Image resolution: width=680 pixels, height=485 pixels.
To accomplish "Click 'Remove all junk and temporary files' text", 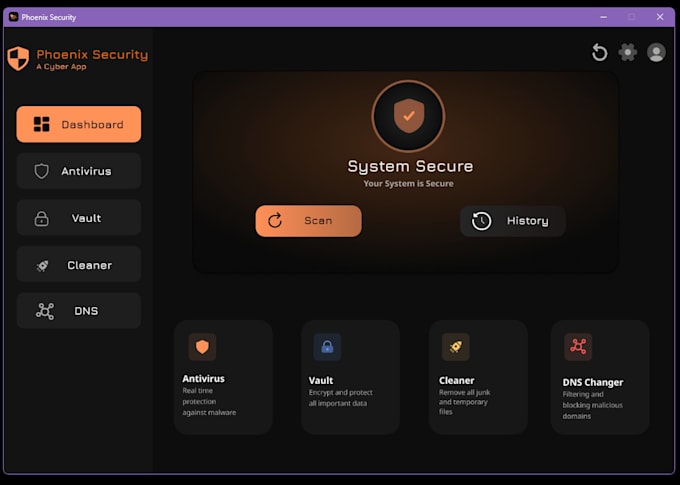I will [x=464, y=402].
